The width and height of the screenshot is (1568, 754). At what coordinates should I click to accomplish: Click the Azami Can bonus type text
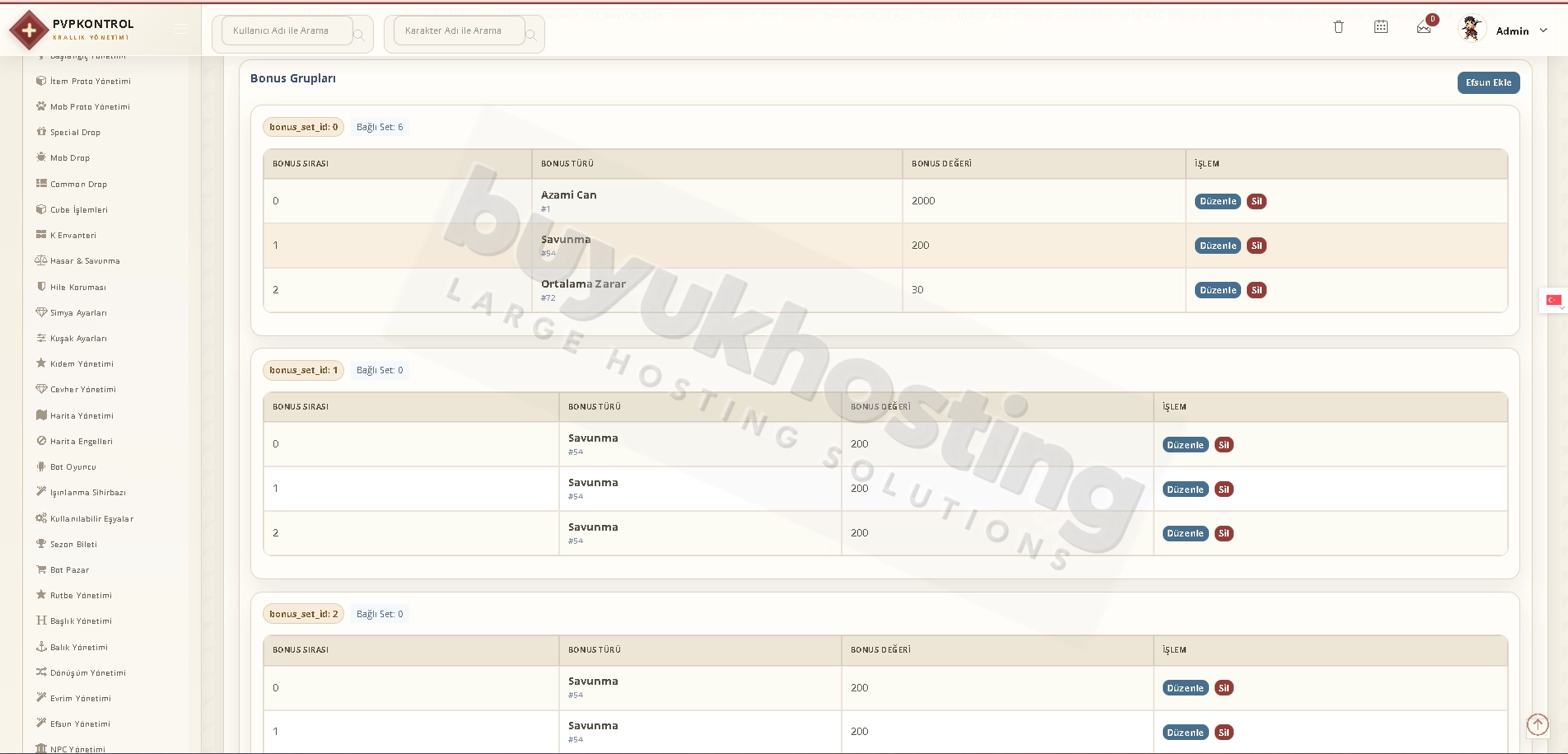pos(569,195)
